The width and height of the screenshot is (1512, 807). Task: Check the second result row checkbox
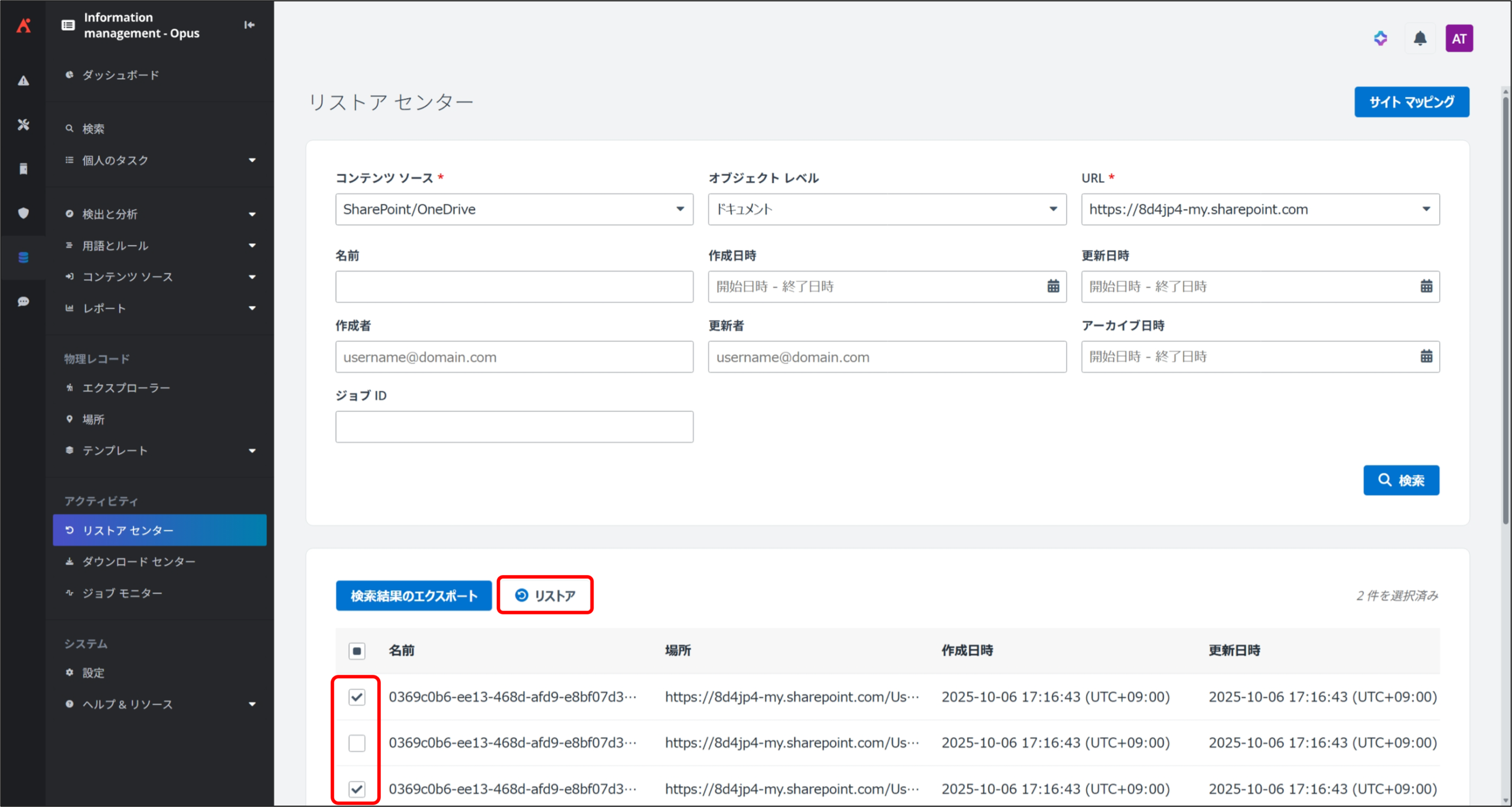coord(357,743)
